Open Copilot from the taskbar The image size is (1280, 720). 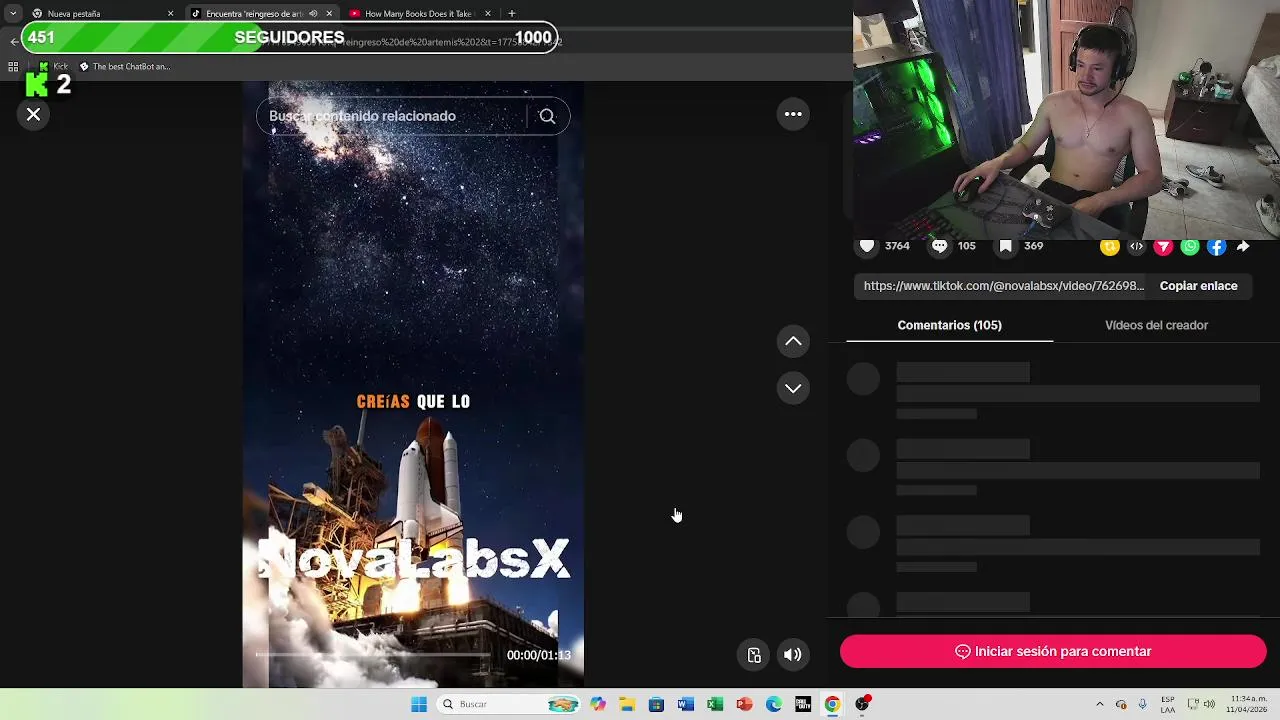pos(598,704)
